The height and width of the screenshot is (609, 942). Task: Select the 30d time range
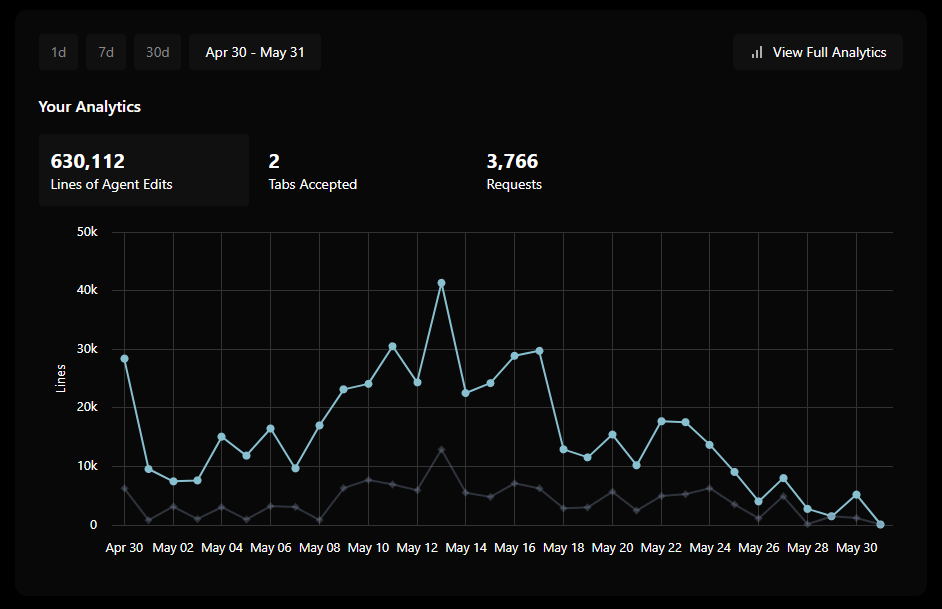click(157, 52)
